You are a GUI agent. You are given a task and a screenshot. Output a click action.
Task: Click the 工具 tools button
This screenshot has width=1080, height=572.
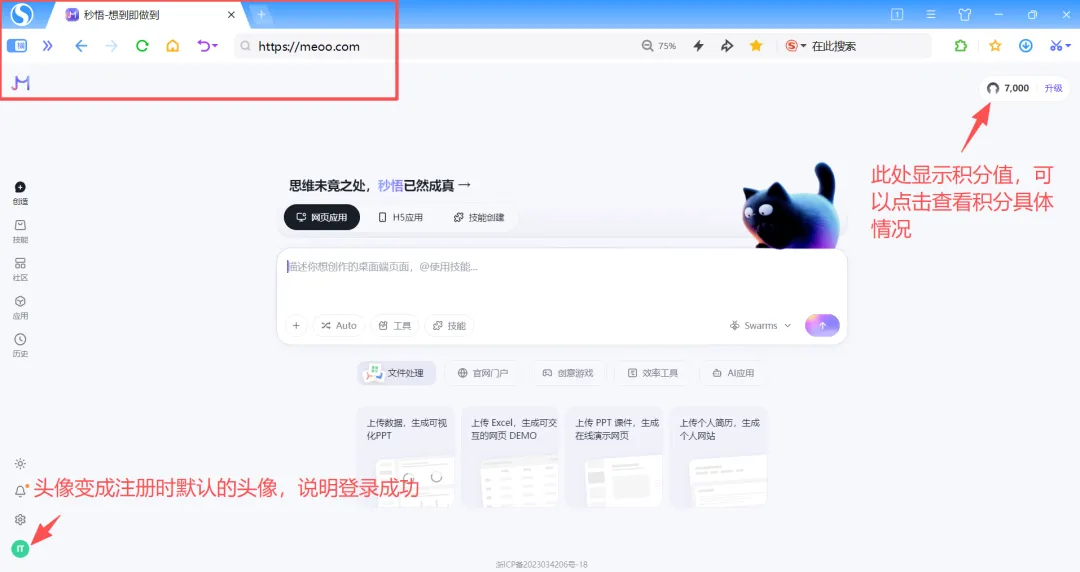[395, 325]
